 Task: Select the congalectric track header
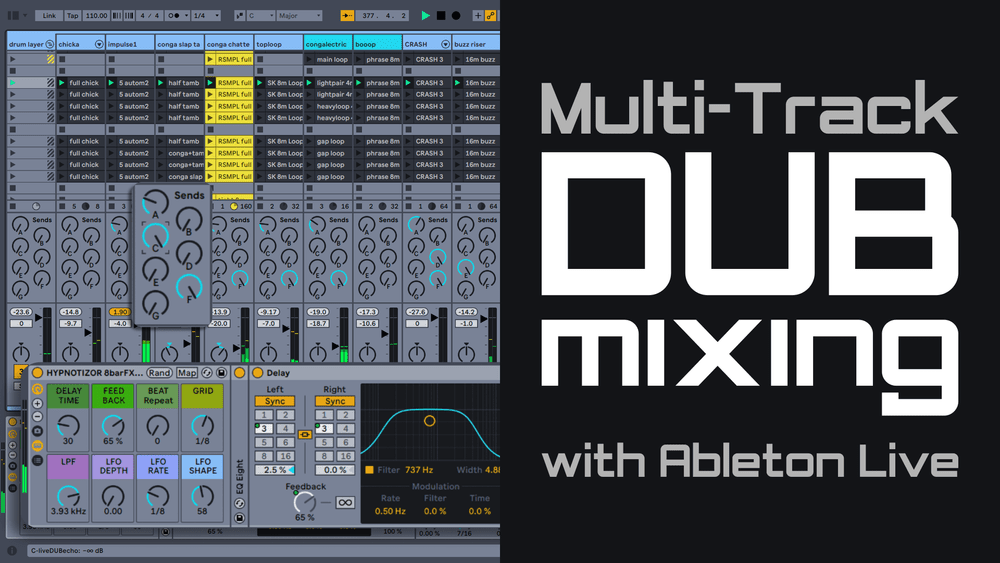(327, 44)
